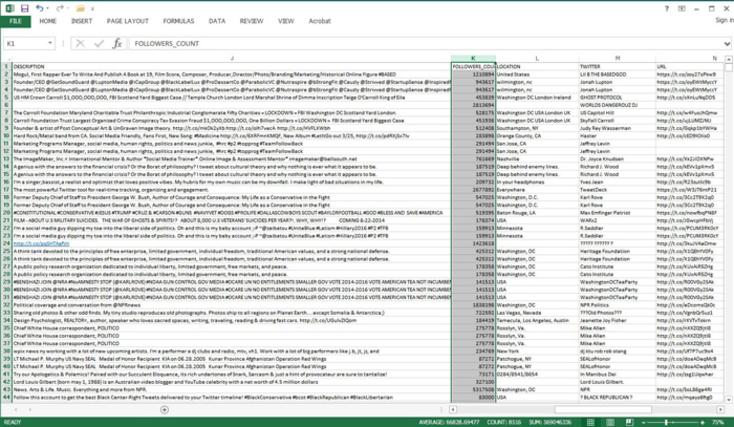734x427 pixels.
Task: Confirm entry with the checkmark icon
Action: point(99,44)
